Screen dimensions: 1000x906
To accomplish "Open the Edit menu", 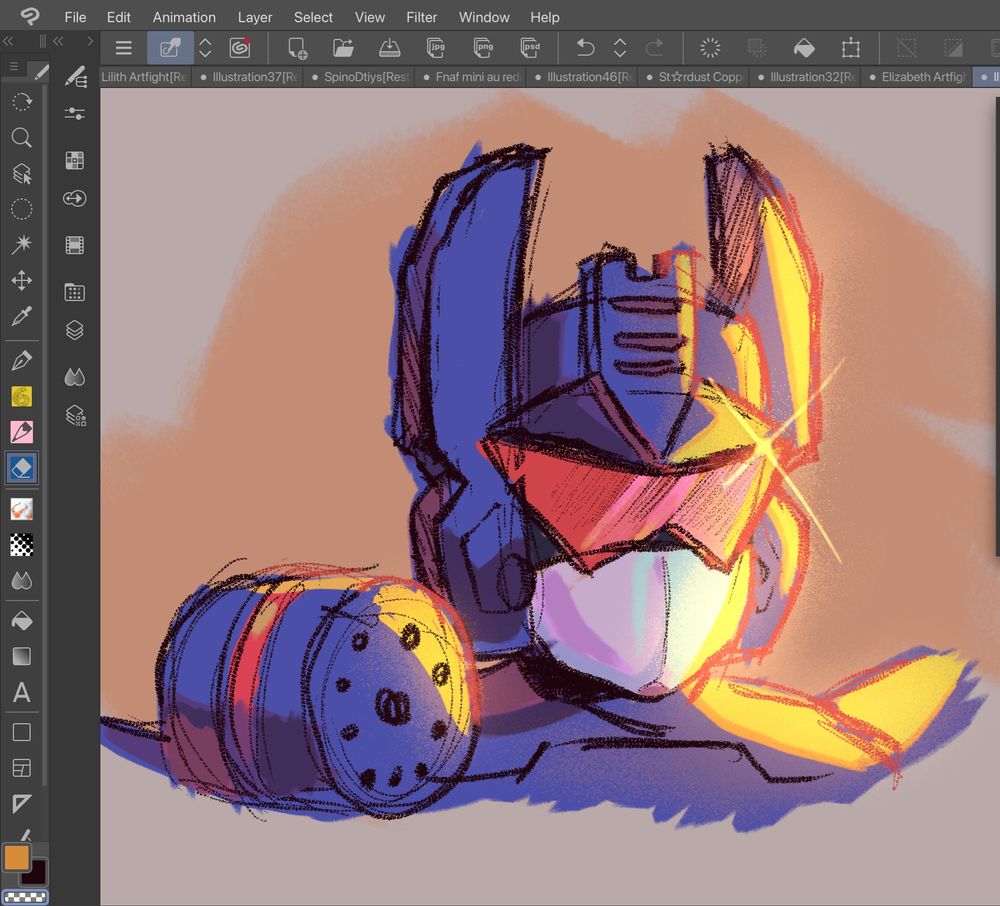I will coord(119,17).
